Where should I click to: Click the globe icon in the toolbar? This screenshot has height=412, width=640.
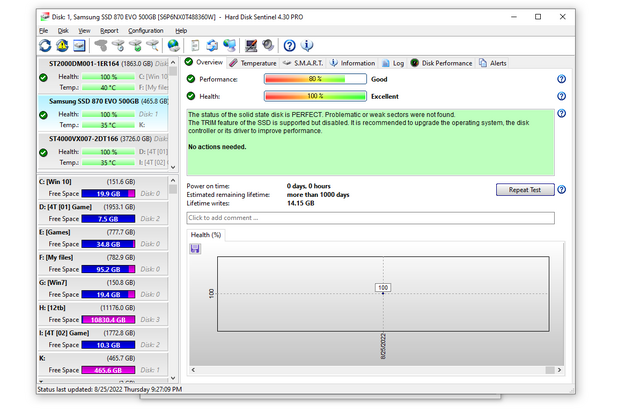[173, 46]
